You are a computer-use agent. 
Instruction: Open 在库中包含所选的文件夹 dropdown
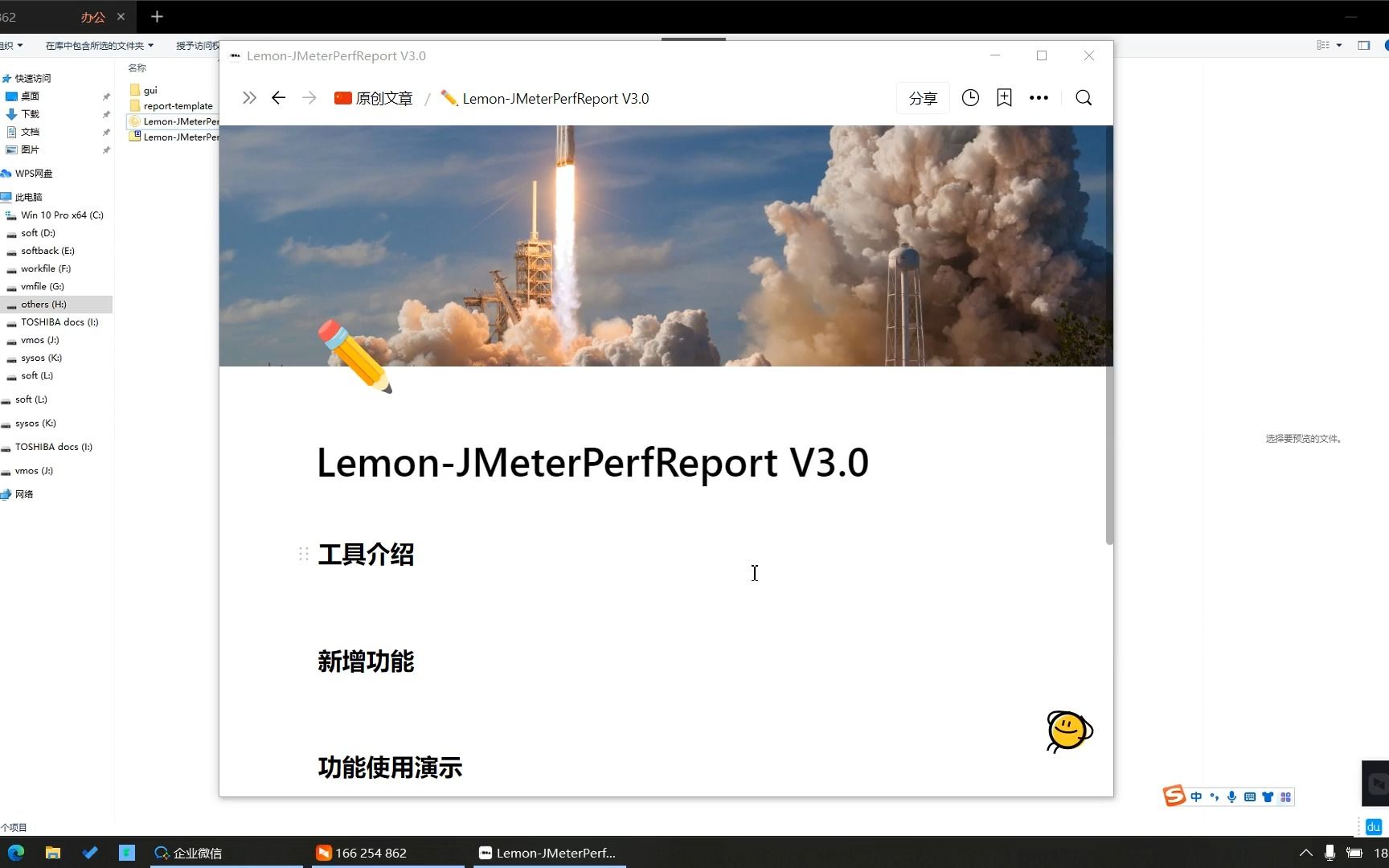point(100,46)
